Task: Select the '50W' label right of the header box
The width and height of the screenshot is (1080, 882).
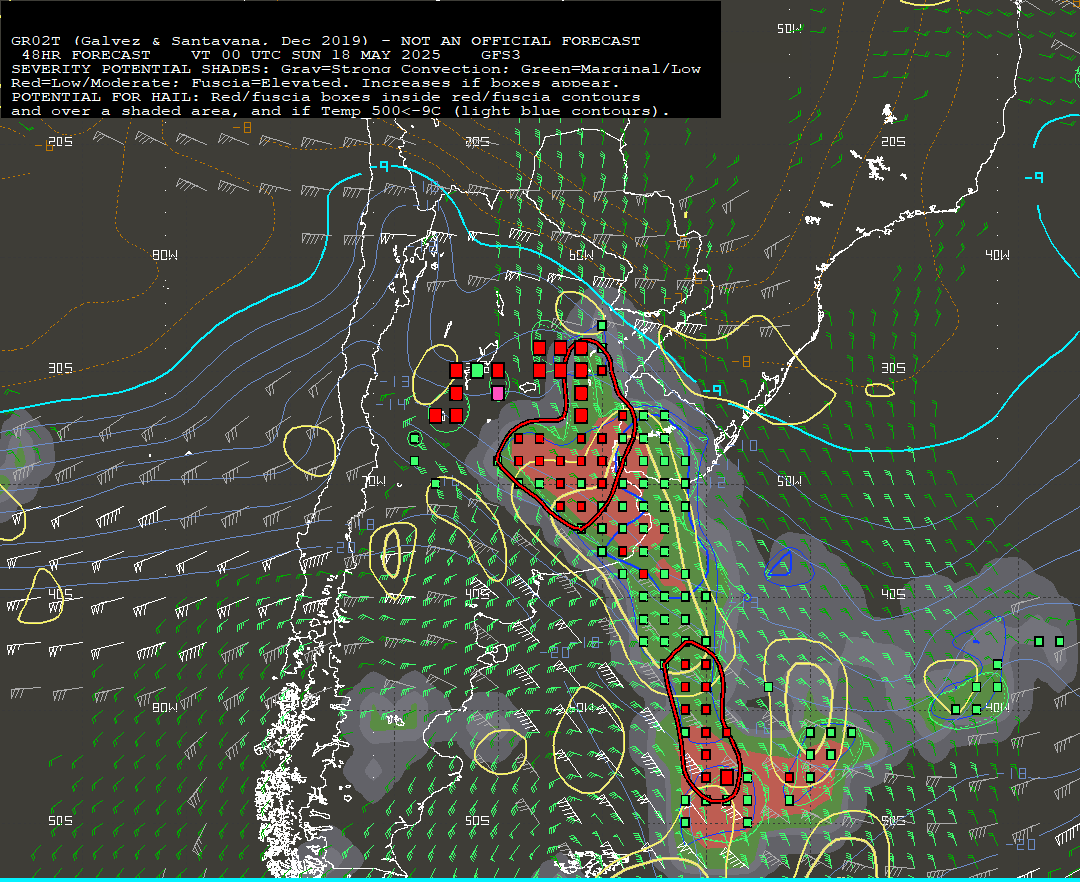Action: (789, 29)
